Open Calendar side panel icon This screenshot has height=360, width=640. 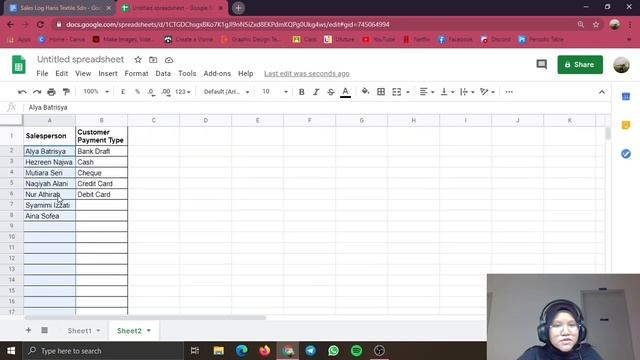coord(626,97)
